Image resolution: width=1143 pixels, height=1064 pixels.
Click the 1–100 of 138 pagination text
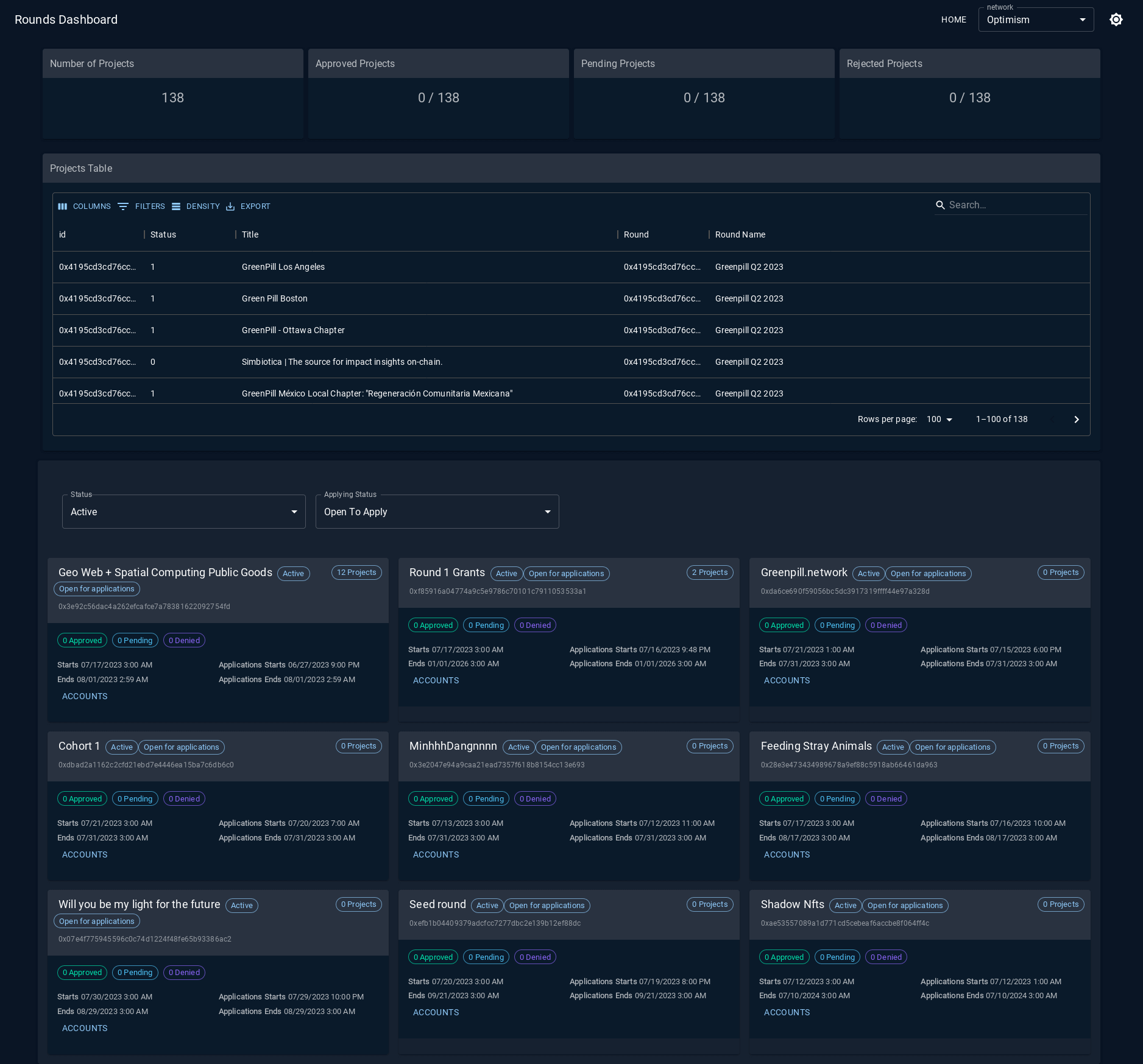tap(1002, 419)
